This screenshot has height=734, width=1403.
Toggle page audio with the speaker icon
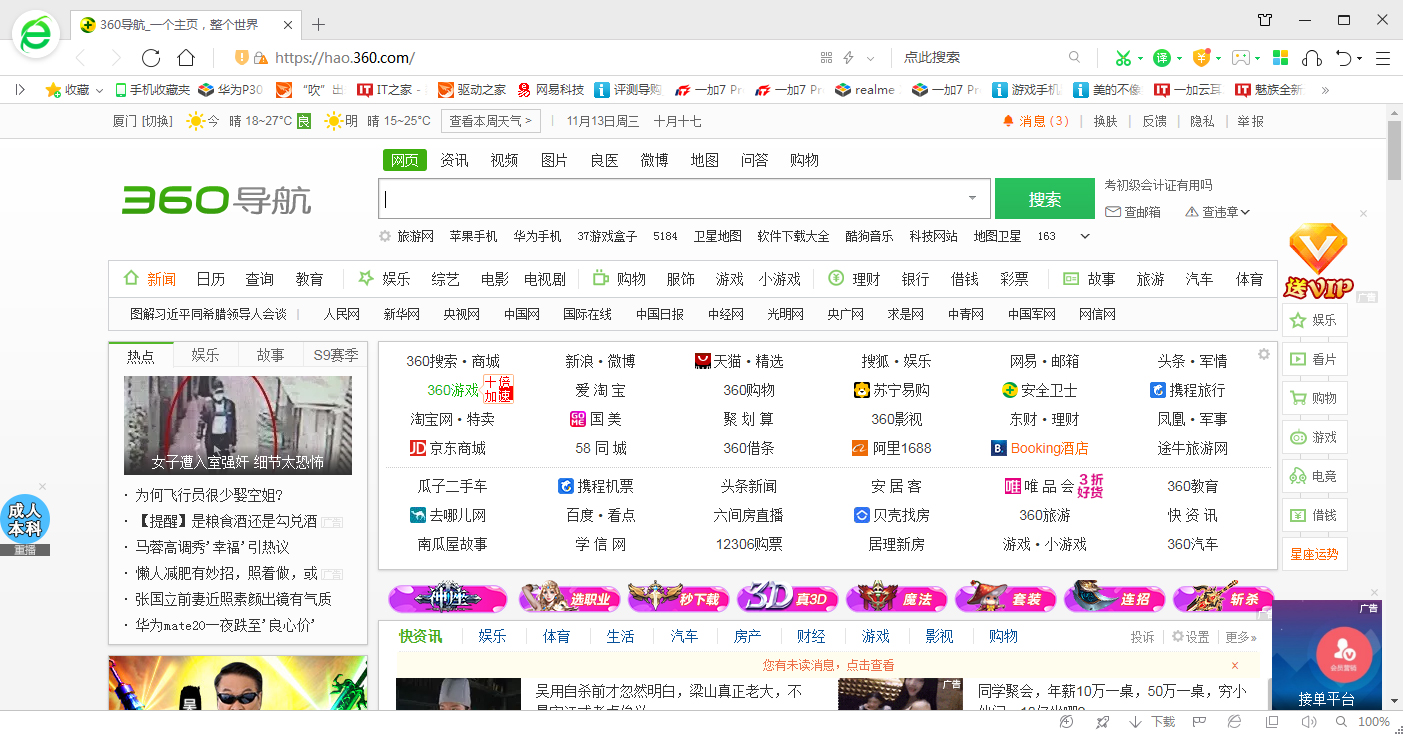pos(1309,721)
